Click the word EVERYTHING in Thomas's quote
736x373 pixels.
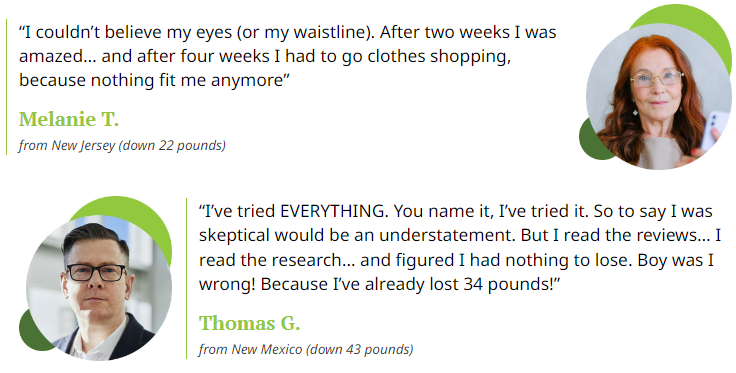[x=334, y=211]
